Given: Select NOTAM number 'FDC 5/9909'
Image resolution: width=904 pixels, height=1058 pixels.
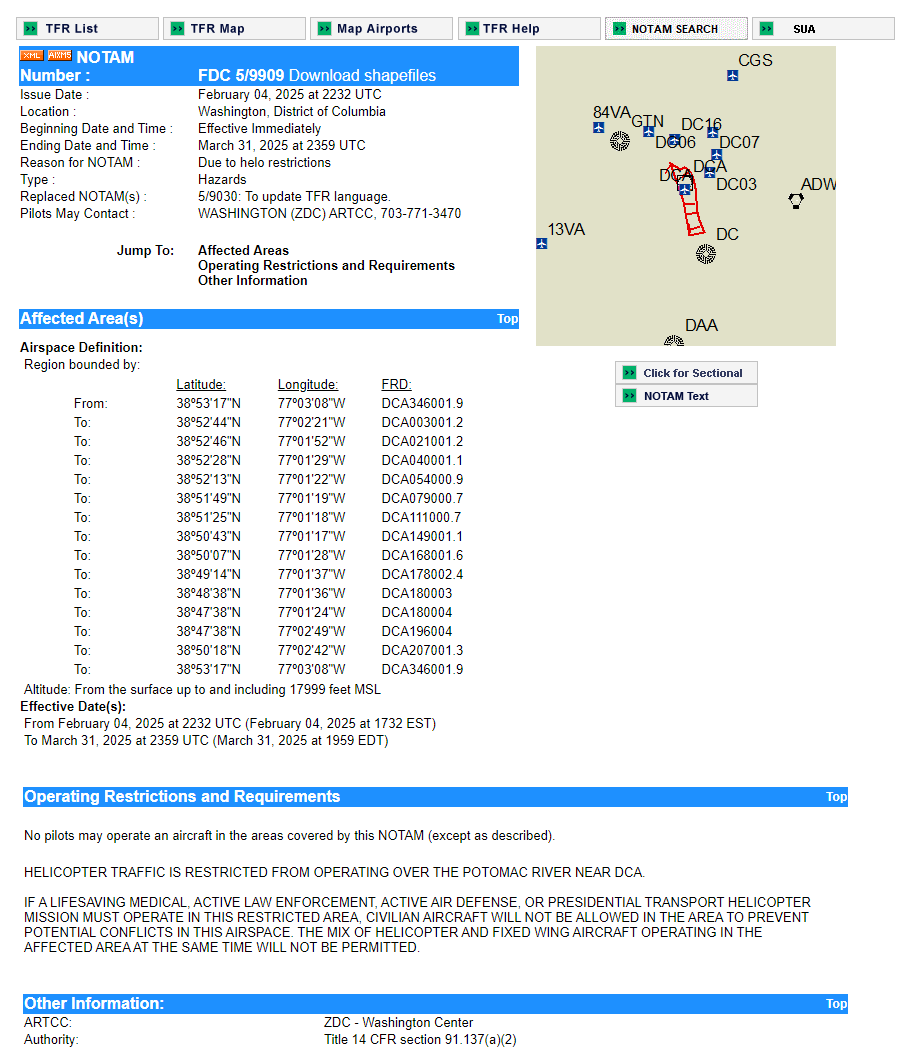Looking at the screenshot, I should click(241, 76).
